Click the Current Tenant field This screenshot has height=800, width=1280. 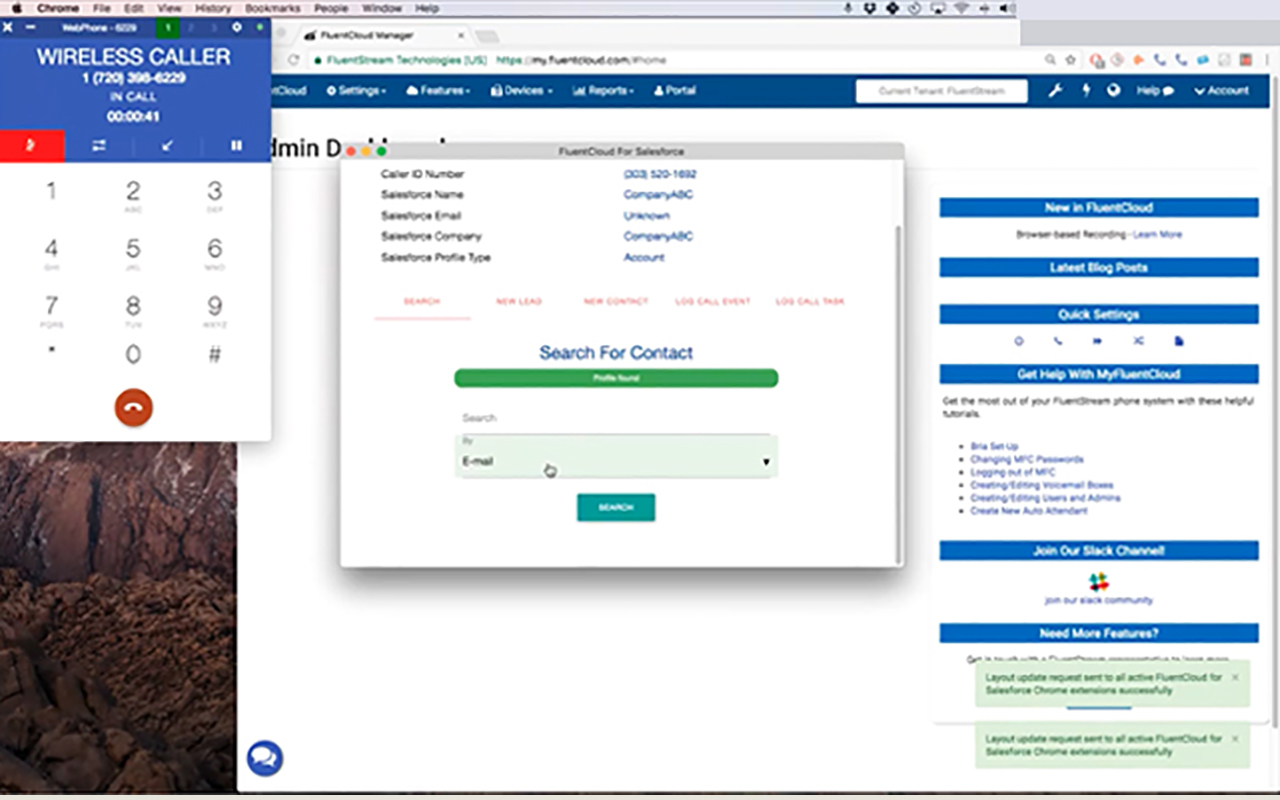point(942,91)
